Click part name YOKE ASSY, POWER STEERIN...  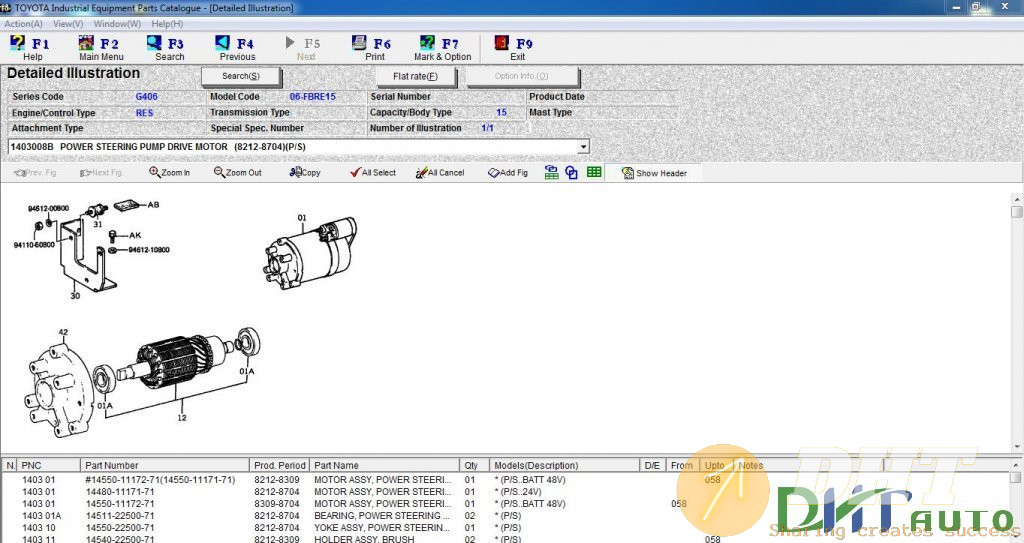tap(382, 528)
